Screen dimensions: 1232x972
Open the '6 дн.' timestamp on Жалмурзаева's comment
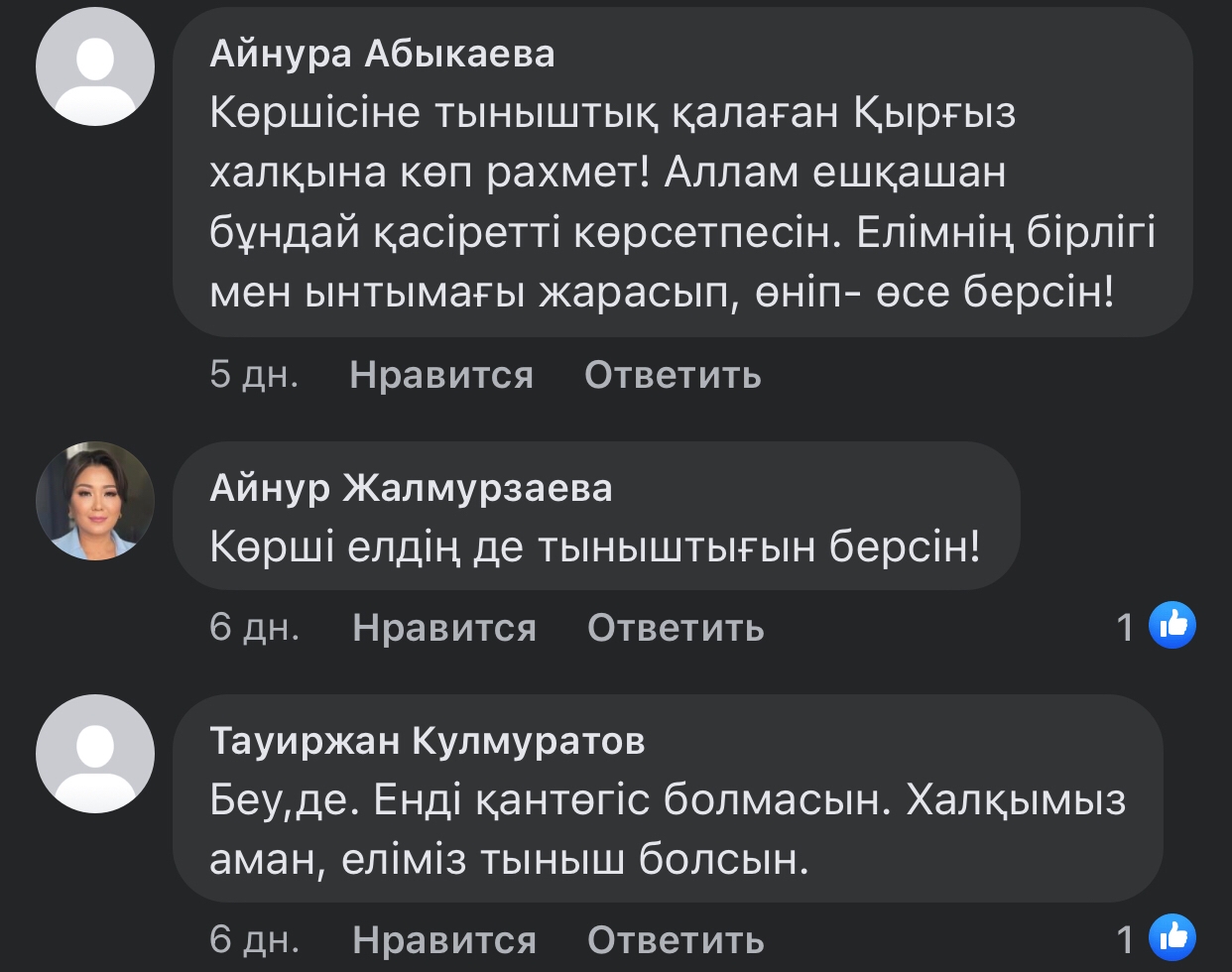pos(254,628)
